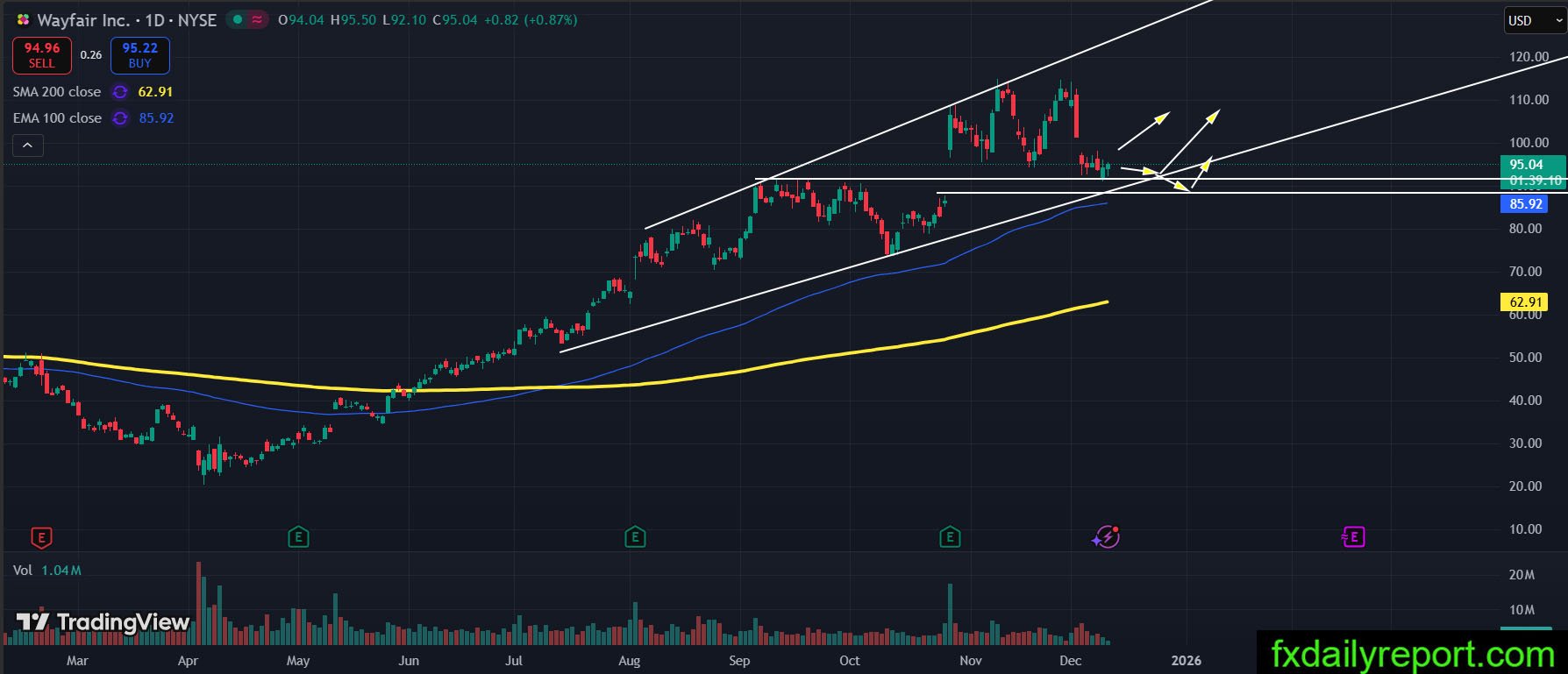The height and width of the screenshot is (674, 1568).
Task: Click the 70.00 price-axis label
Action: (x=1525, y=272)
